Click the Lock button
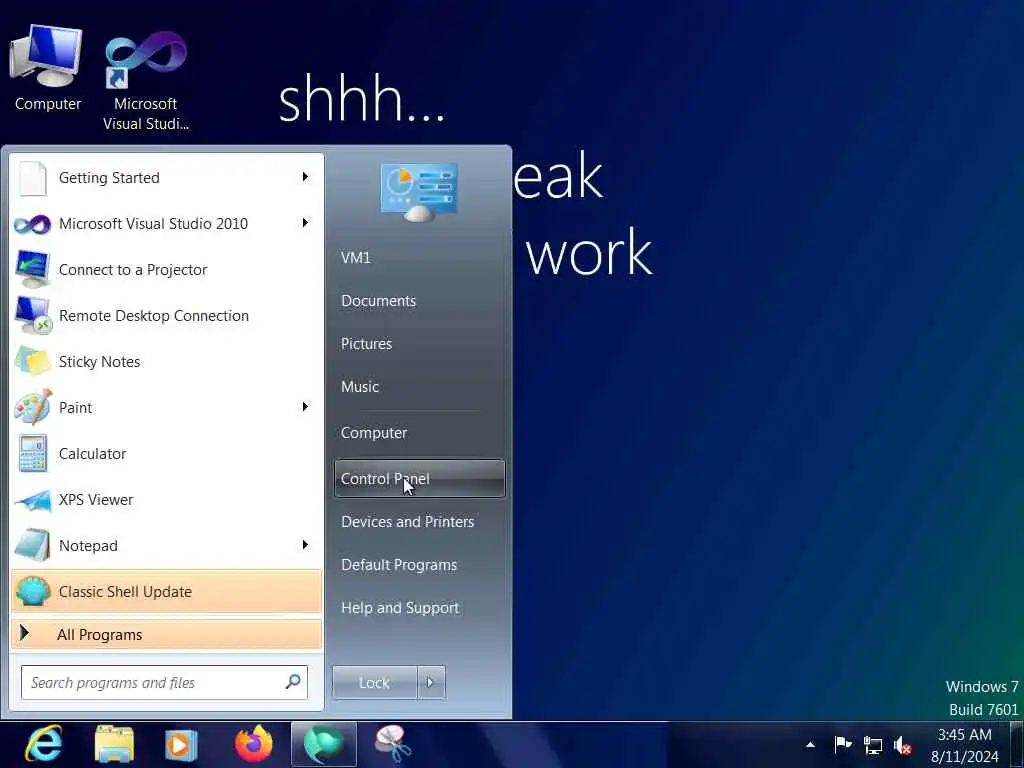1024x768 pixels. (x=374, y=682)
